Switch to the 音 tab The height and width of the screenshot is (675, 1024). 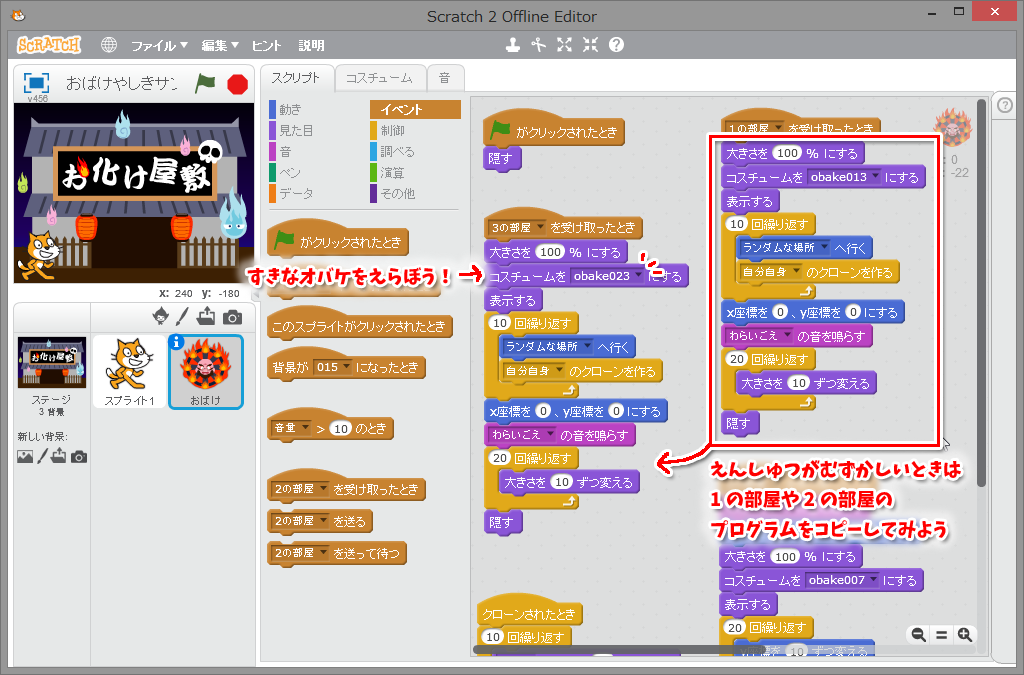pos(445,78)
